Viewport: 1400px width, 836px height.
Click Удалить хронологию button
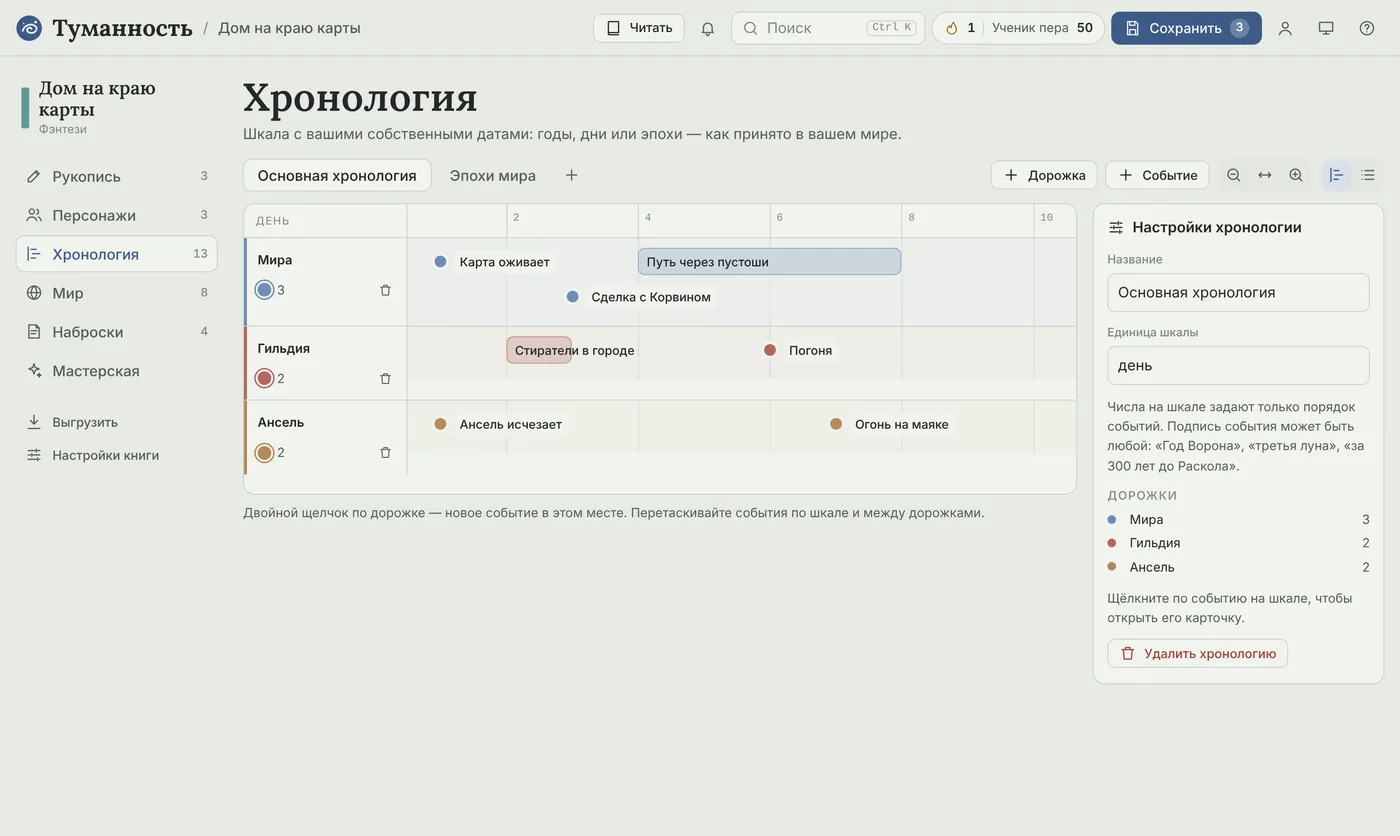tap(1198, 653)
